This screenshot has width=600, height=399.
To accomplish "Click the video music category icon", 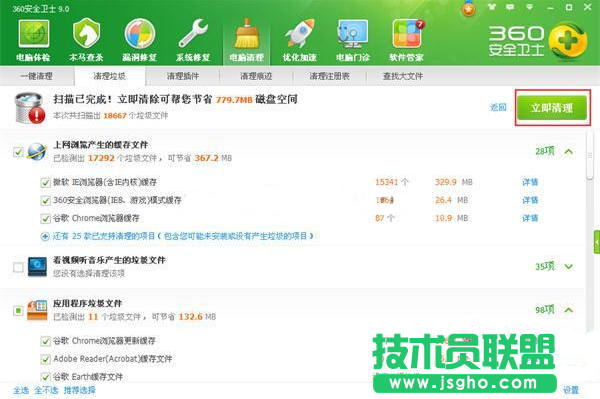I will [x=37, y=267].
